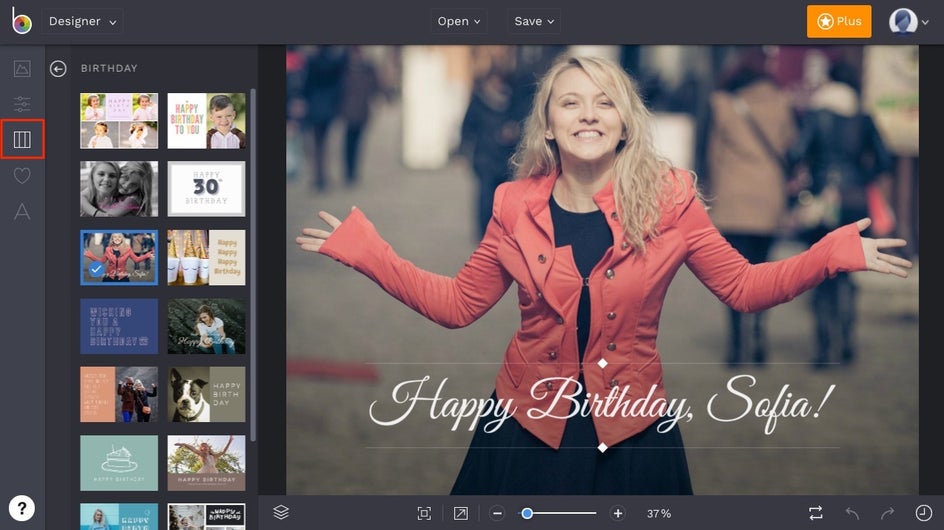Image resolution: width=944 pixels, height=530 pixels.
Task: Open the question mark help button
Action: click(22, 507)
